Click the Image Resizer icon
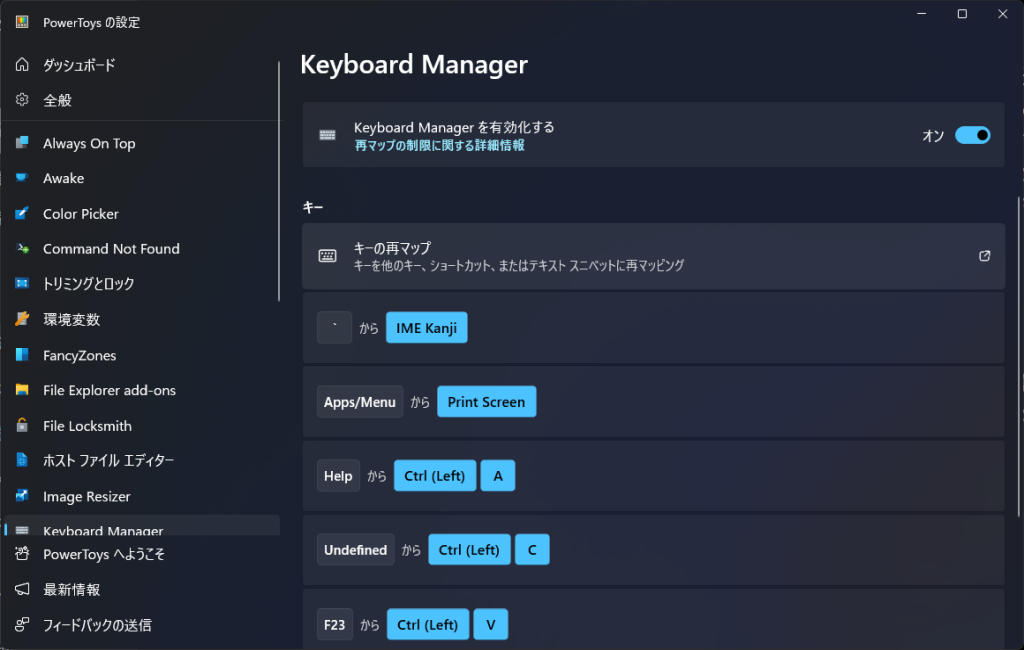1024x650 pixels. [x=22, y=496]
